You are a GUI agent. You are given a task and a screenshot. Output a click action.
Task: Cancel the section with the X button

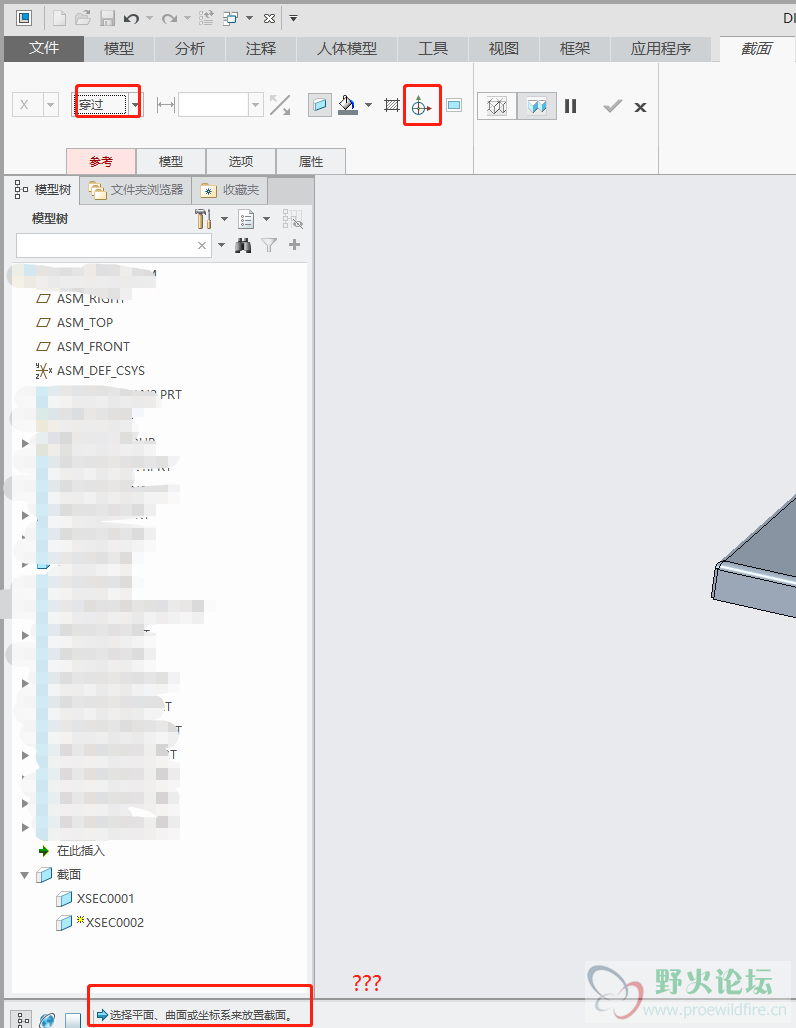pos(641,107)
